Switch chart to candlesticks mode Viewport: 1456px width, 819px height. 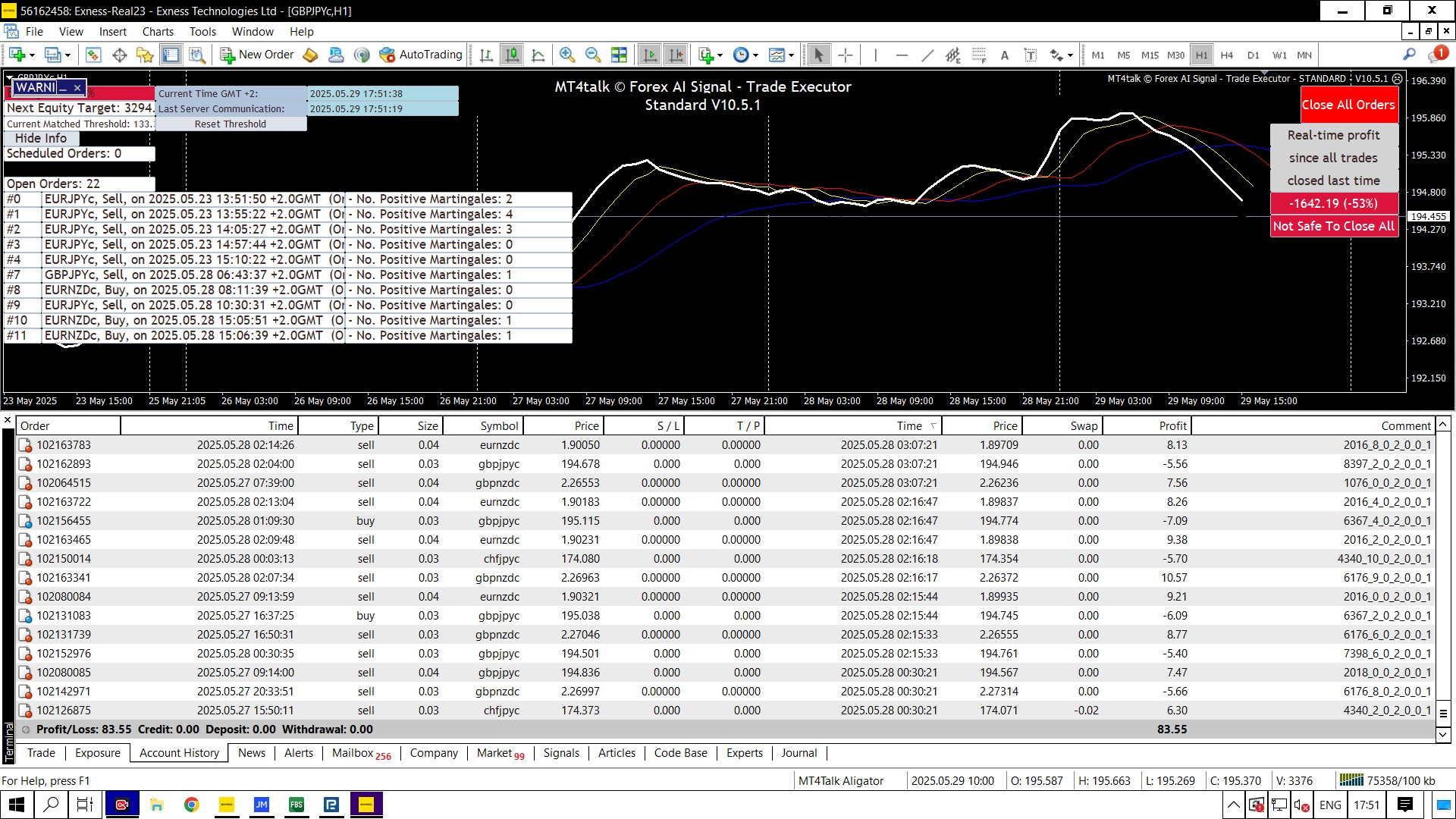click(513, 55)
